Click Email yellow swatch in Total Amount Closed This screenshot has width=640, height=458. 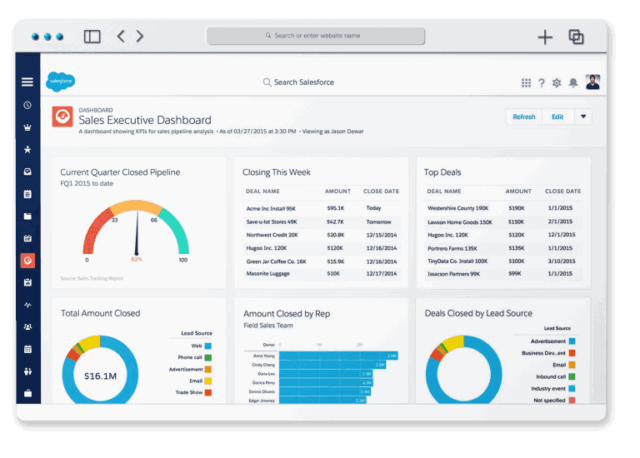click(208, 381)
